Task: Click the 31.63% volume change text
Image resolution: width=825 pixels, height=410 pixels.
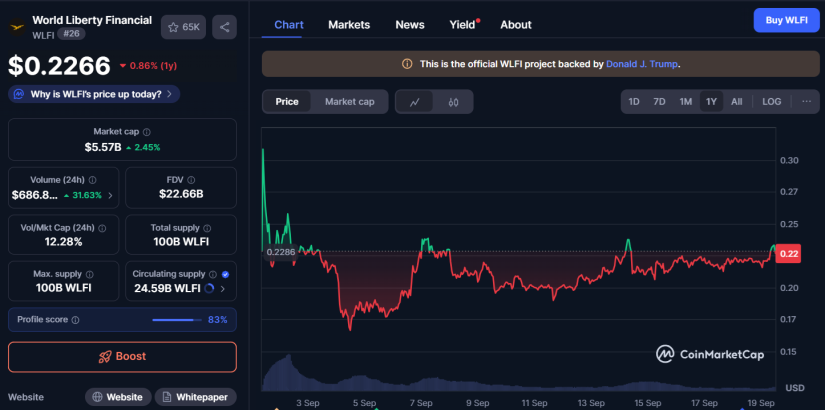Action: tap(87, 195)
